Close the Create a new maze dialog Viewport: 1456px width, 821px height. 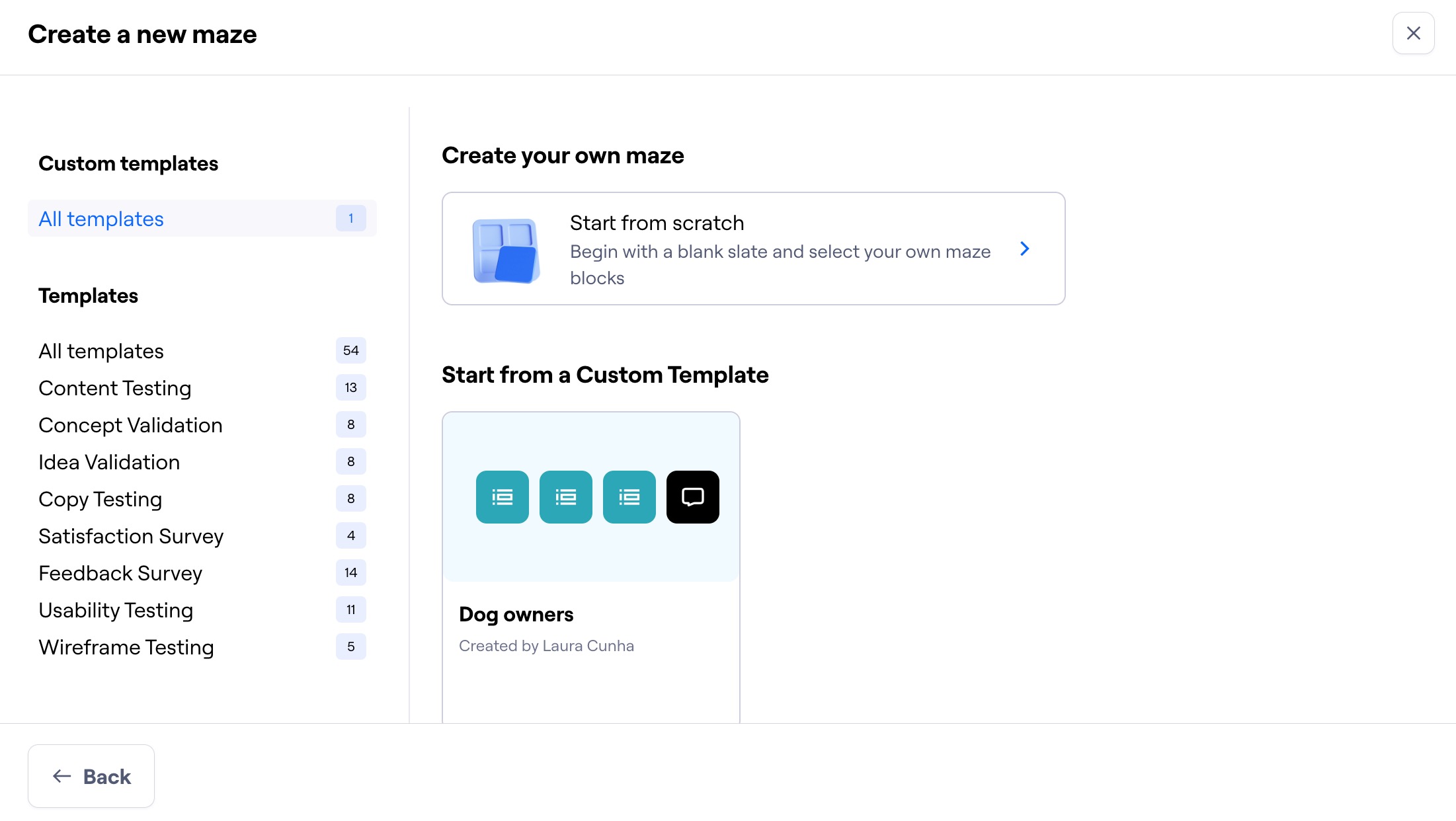[x=1413, y=32]
